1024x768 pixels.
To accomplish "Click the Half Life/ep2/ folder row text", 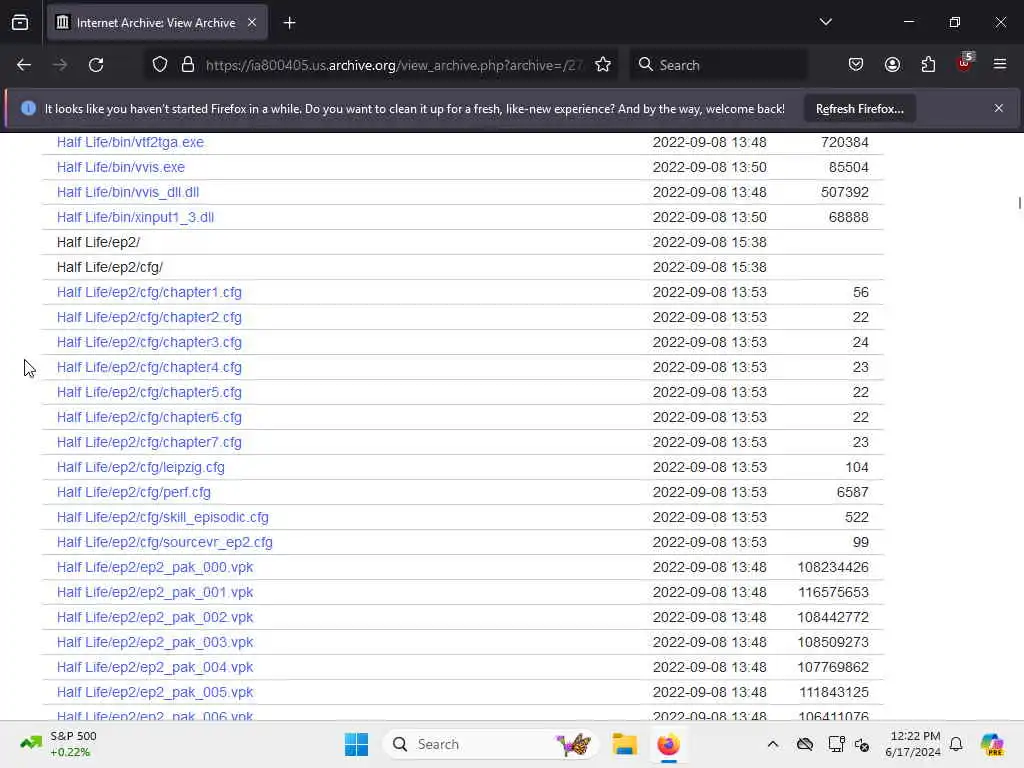I will (98, 242).
